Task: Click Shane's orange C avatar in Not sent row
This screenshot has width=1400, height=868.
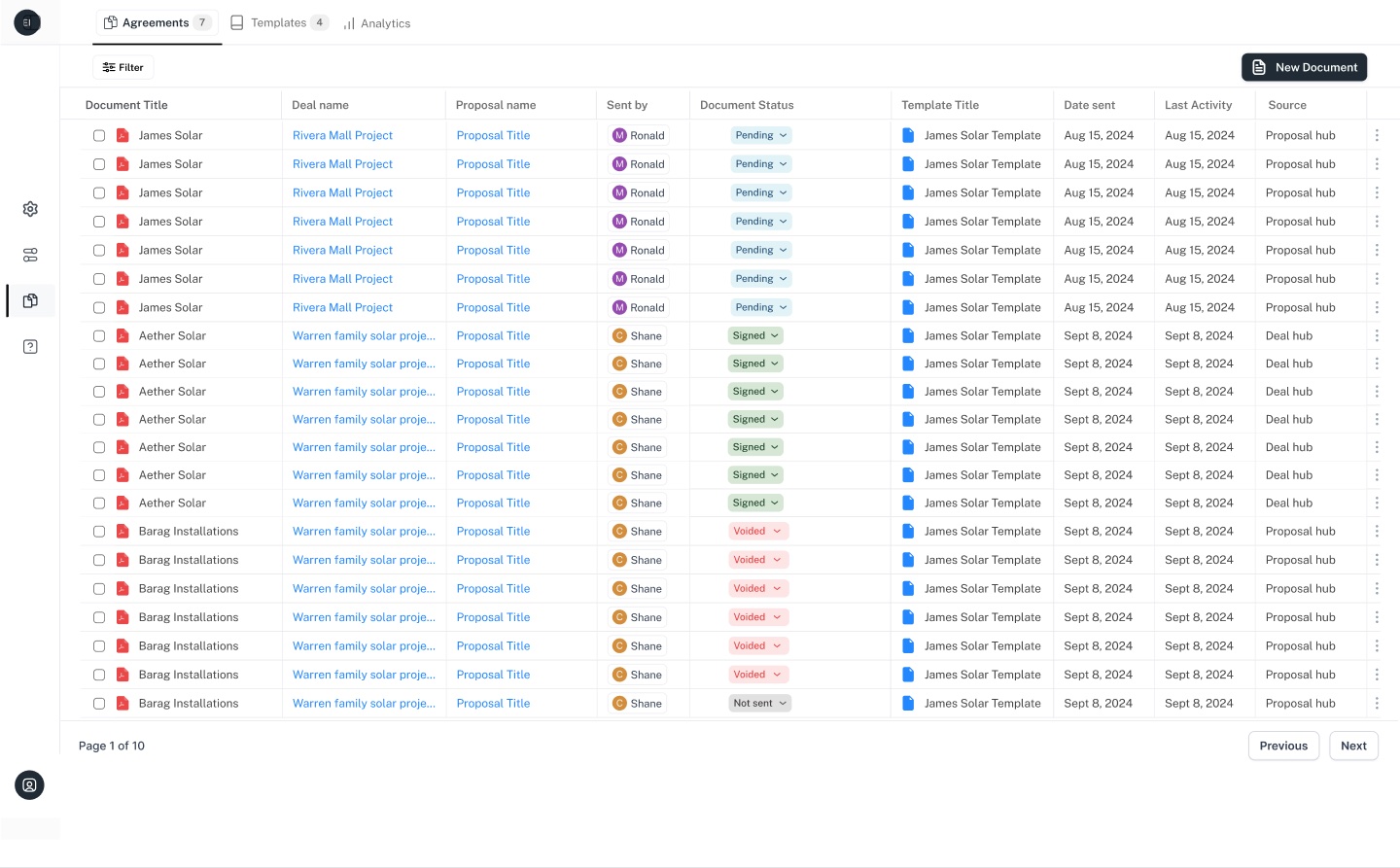Action: pyautogui.click(x=619, y=703)
